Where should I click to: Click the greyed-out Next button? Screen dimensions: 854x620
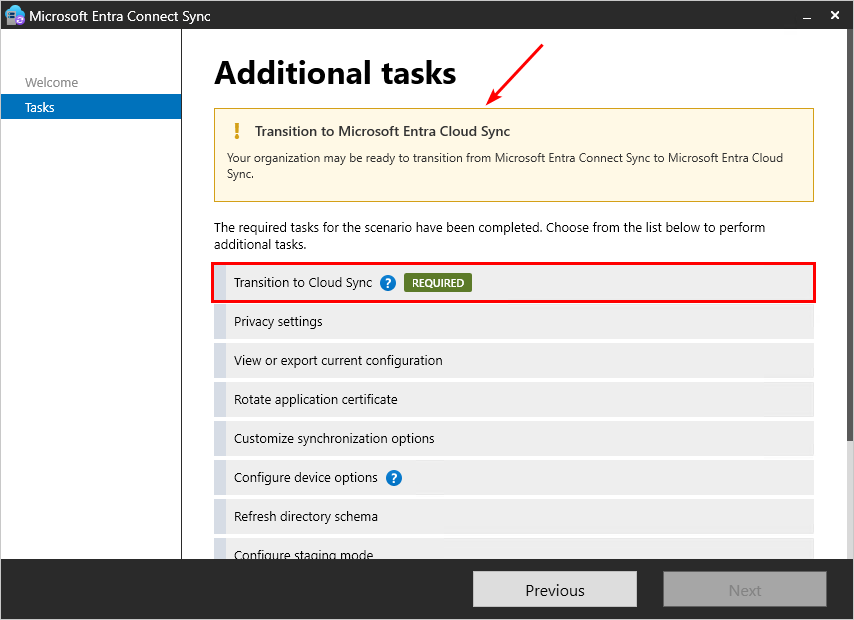coord(745,589)
